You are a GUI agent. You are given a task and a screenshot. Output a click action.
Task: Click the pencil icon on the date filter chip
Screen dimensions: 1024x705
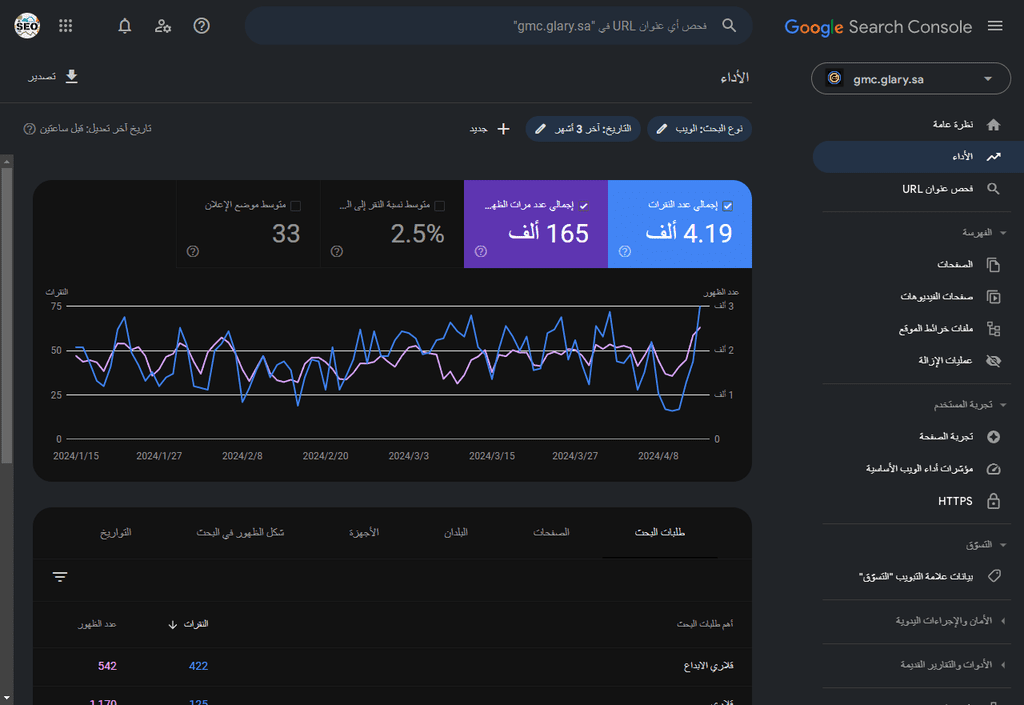pyautogui.click(x=540, y=129)
